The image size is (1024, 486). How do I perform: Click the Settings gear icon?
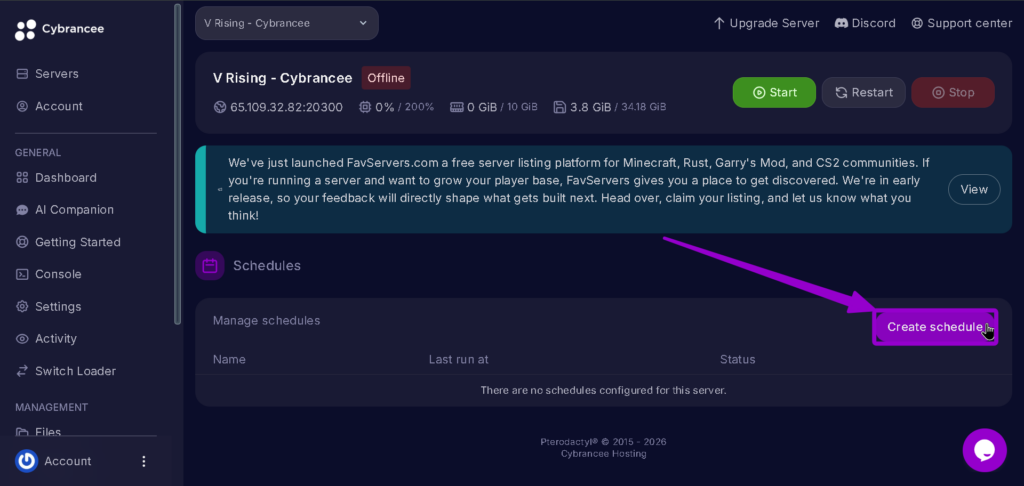point(22,306)
